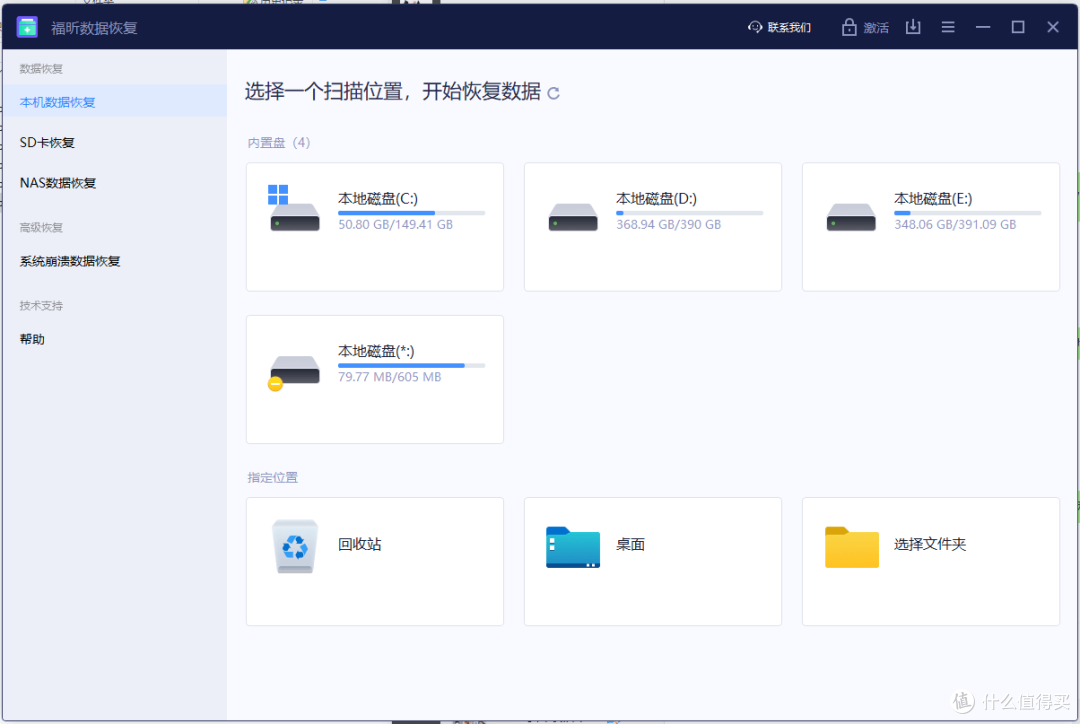Select the 本地磁盘(D:) label

(x=656, y=198)
